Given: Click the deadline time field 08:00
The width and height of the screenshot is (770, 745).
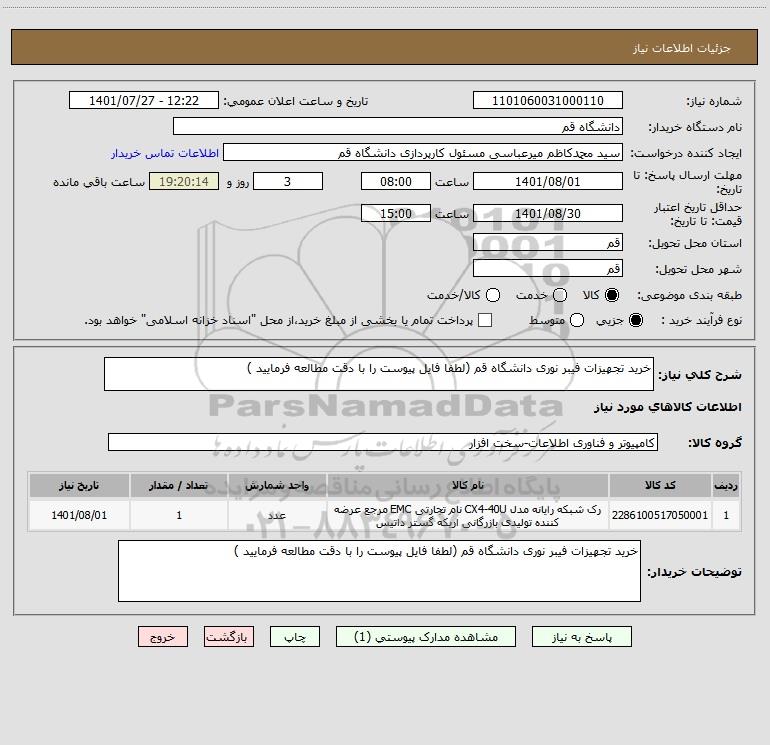Looking at the screenshot, I should pyautogui.click(x=396, y=181).
